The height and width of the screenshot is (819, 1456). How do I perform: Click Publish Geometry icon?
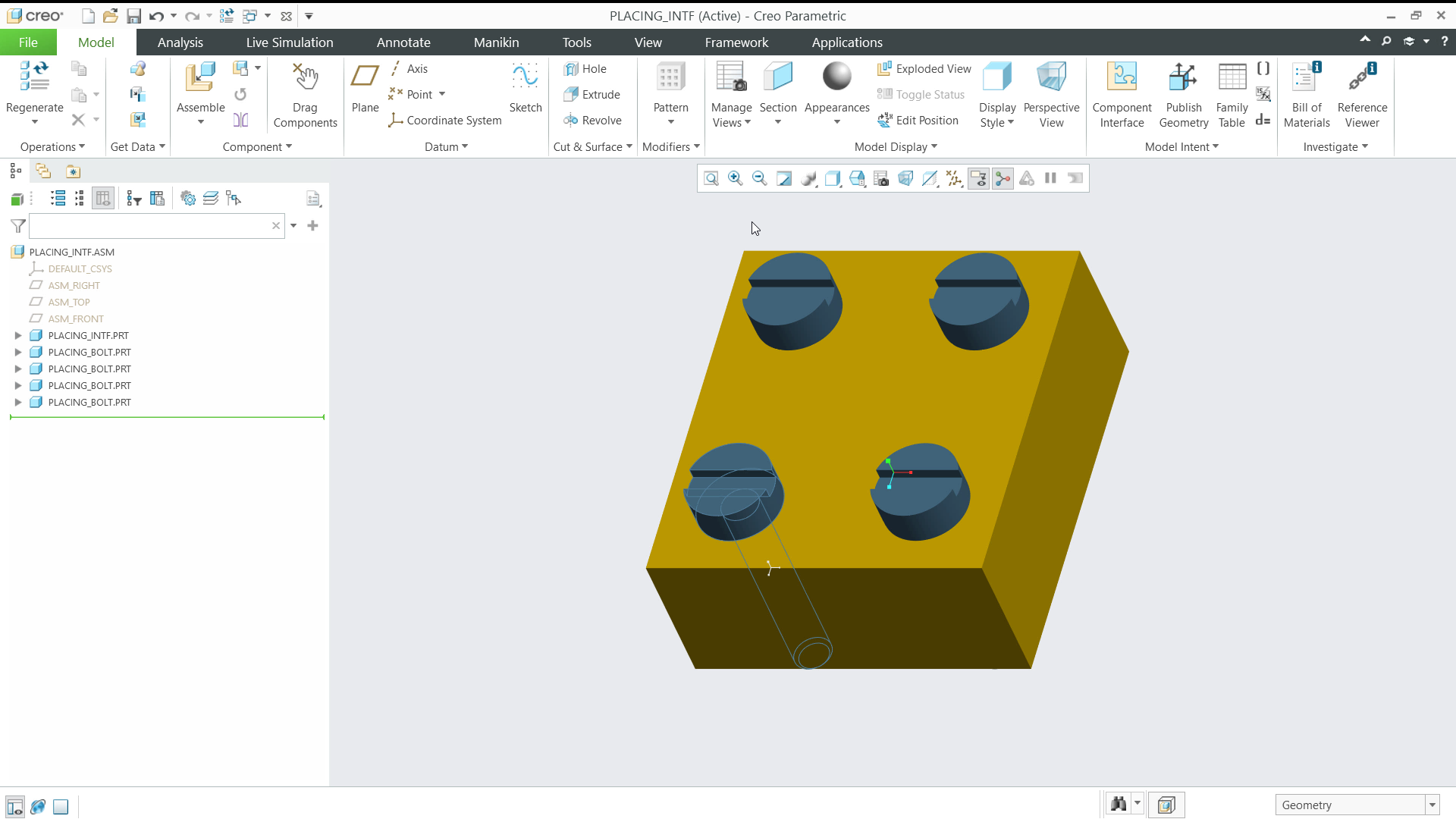coord(1183,77)
